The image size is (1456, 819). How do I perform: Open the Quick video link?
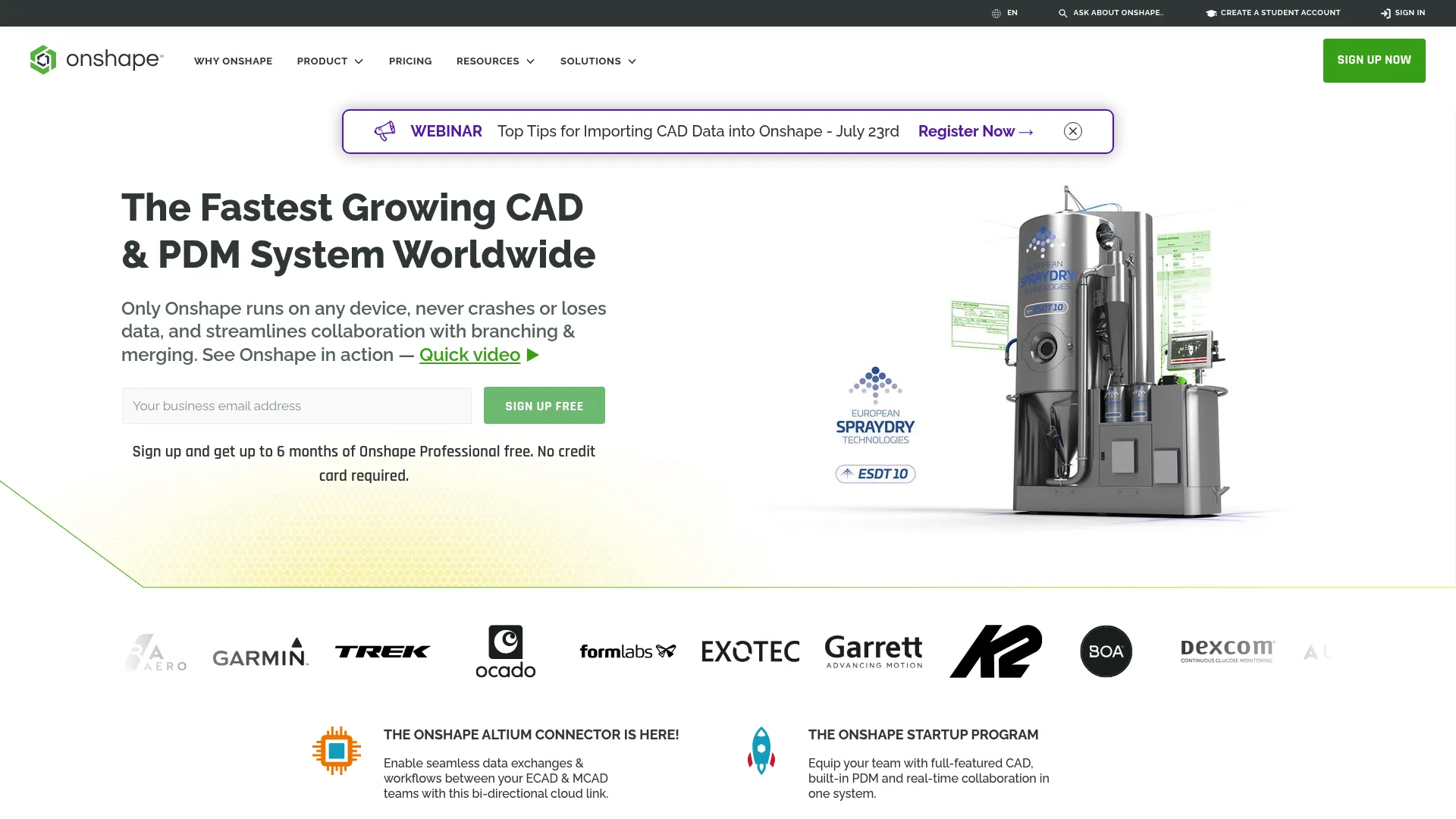469,355
